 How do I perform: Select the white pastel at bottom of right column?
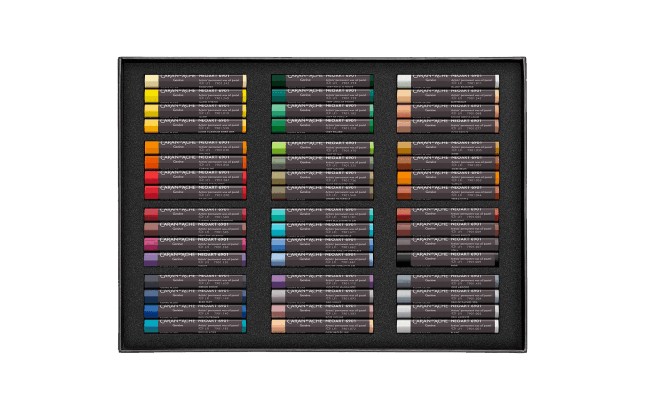click(x=448, y=326)
